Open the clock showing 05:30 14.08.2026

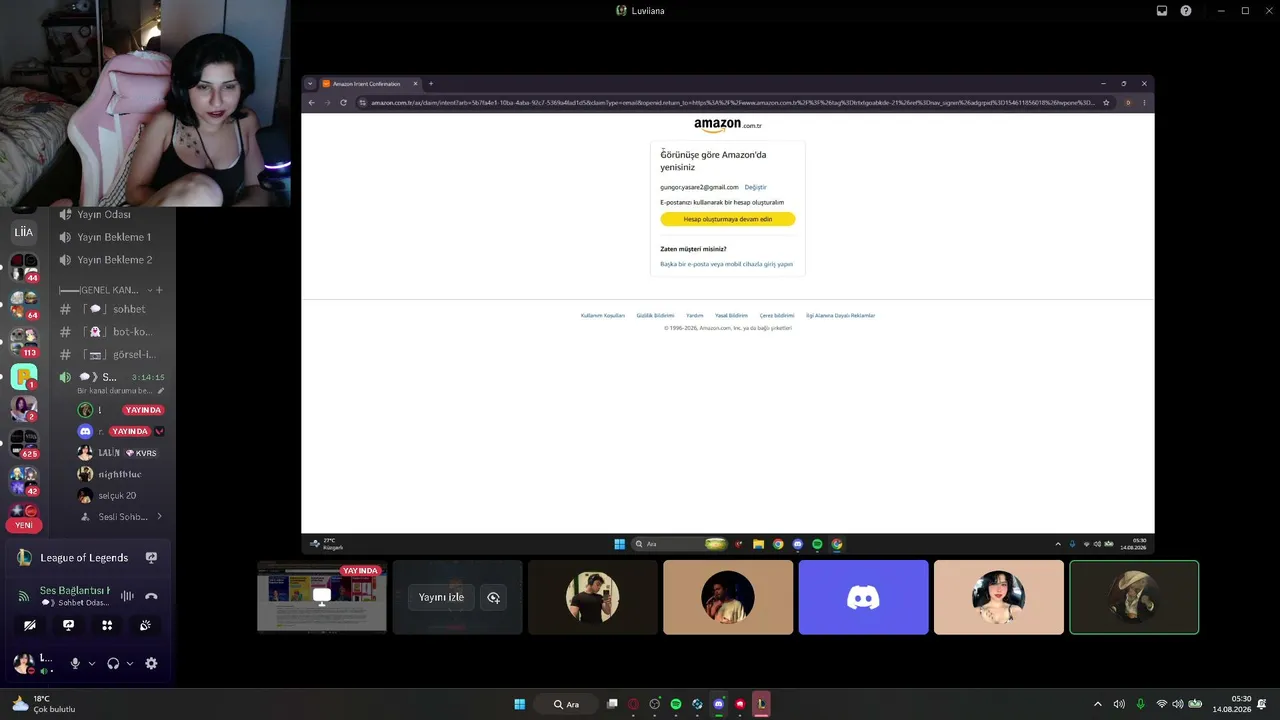(x=1232, y=704)
